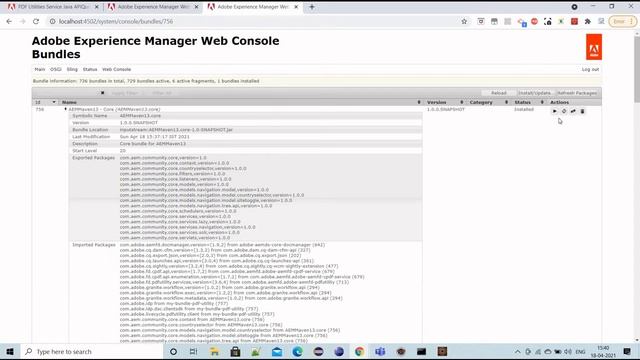Click the Install/Update button

point(535,93)
